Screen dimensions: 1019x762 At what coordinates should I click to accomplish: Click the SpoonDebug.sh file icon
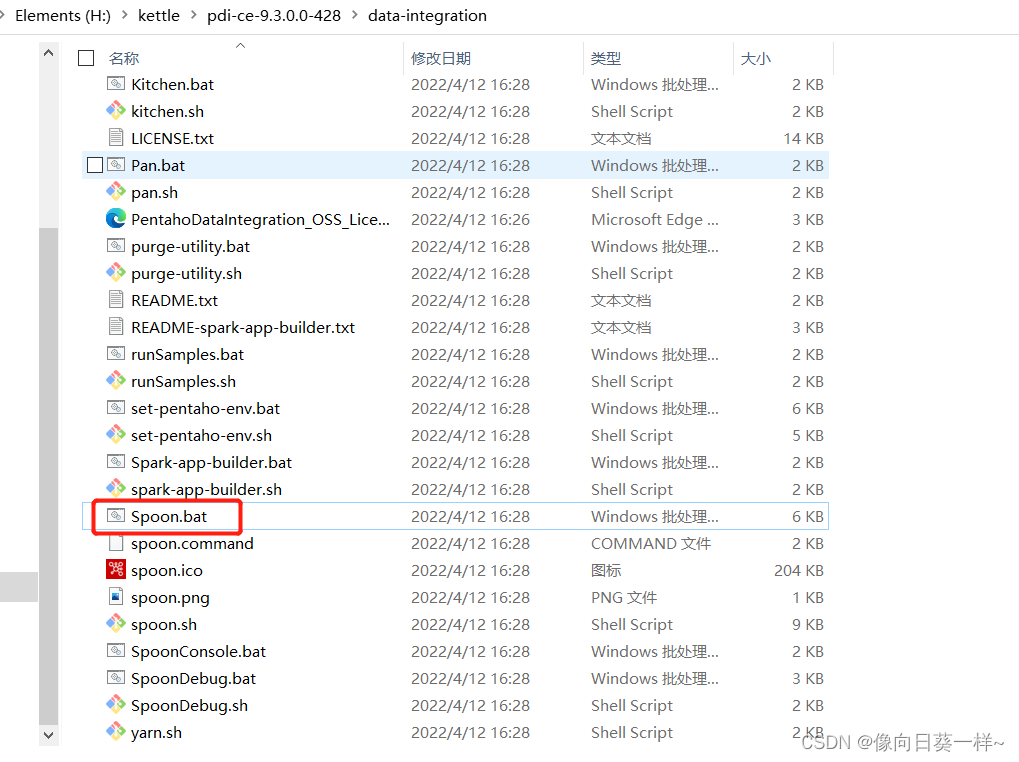coord(116,705)
